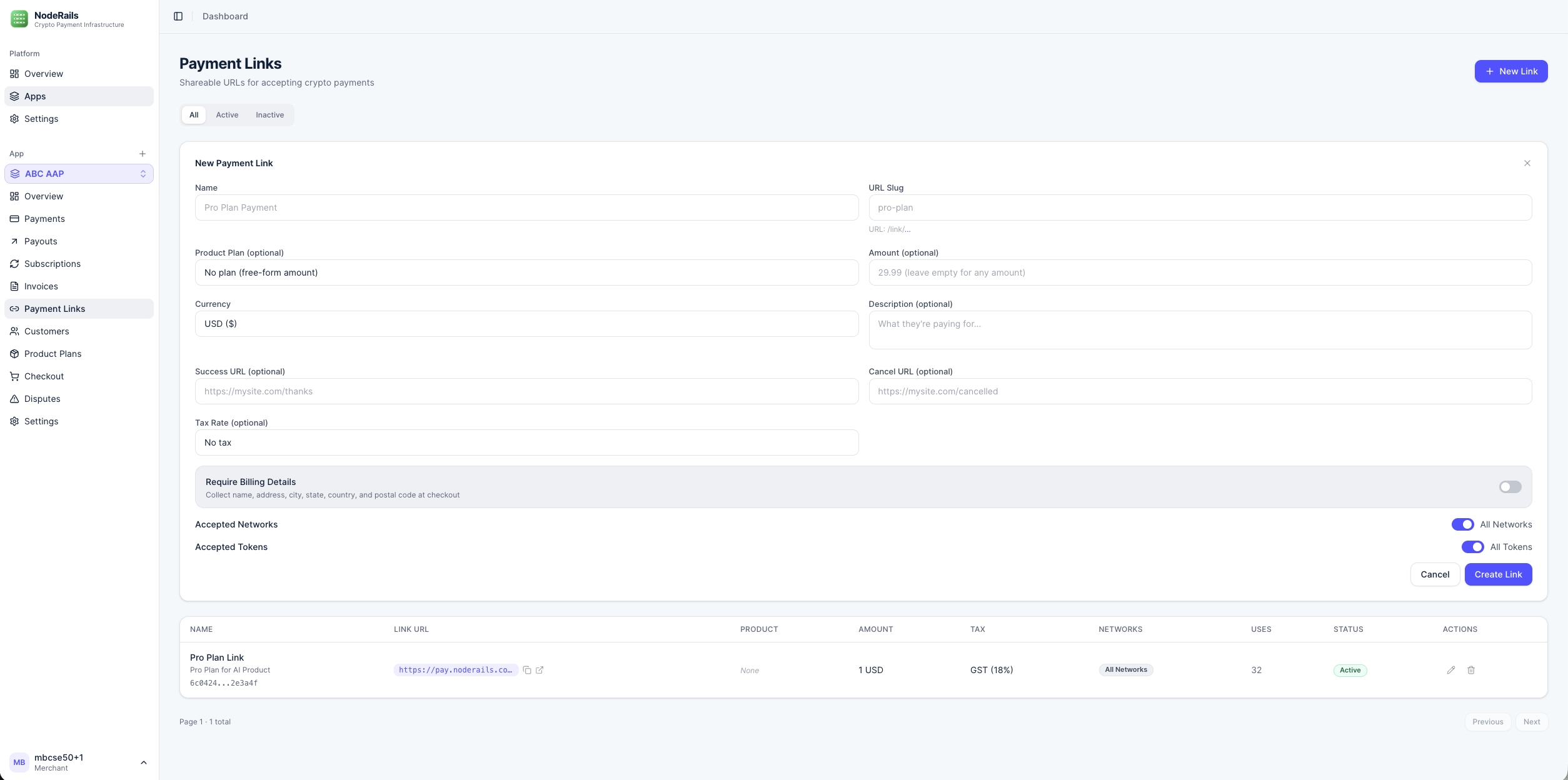Open Disputes from the sidebar
This screenshot has height=780, width=1568.
point(42,399)
